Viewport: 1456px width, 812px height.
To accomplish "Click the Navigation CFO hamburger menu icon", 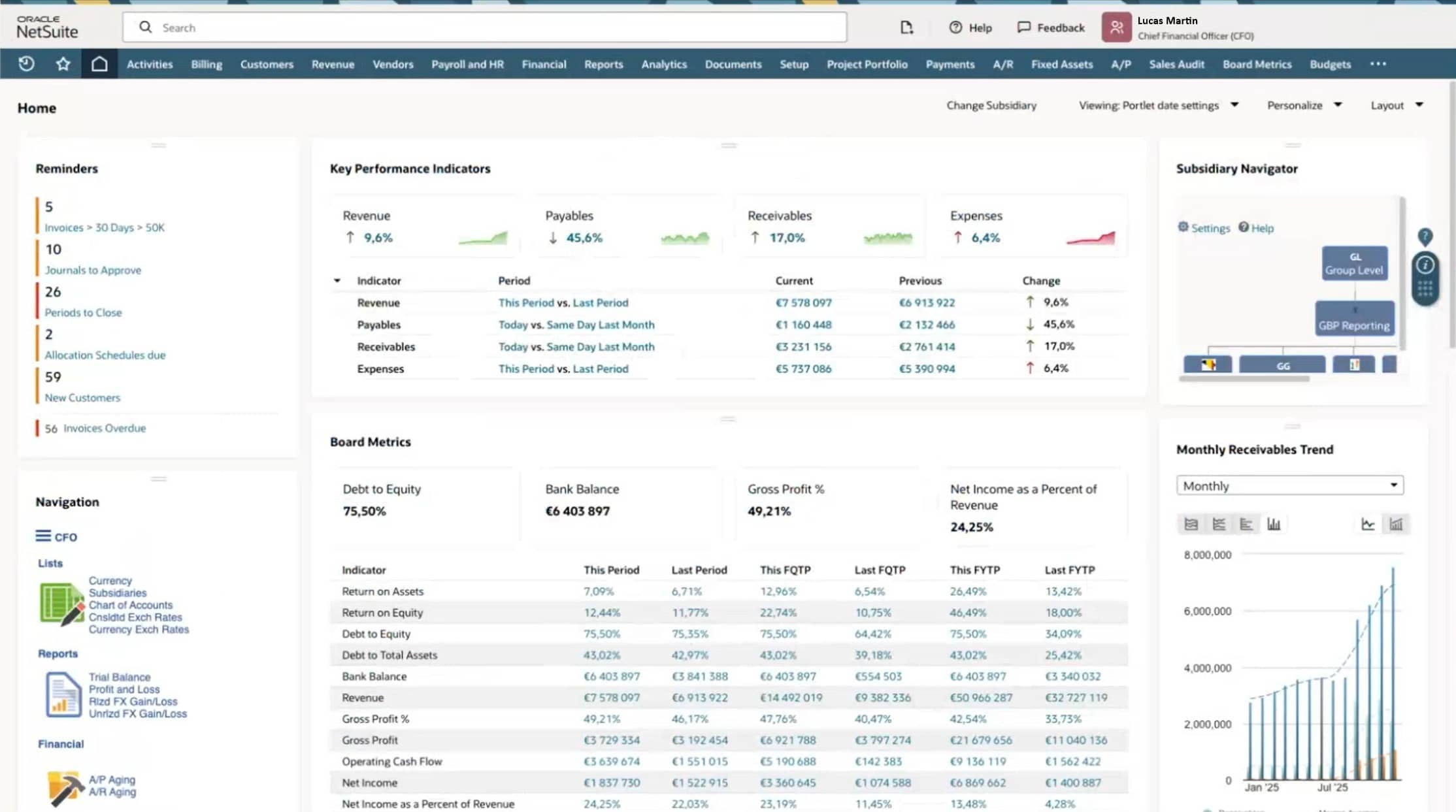I will pos(43,536).
